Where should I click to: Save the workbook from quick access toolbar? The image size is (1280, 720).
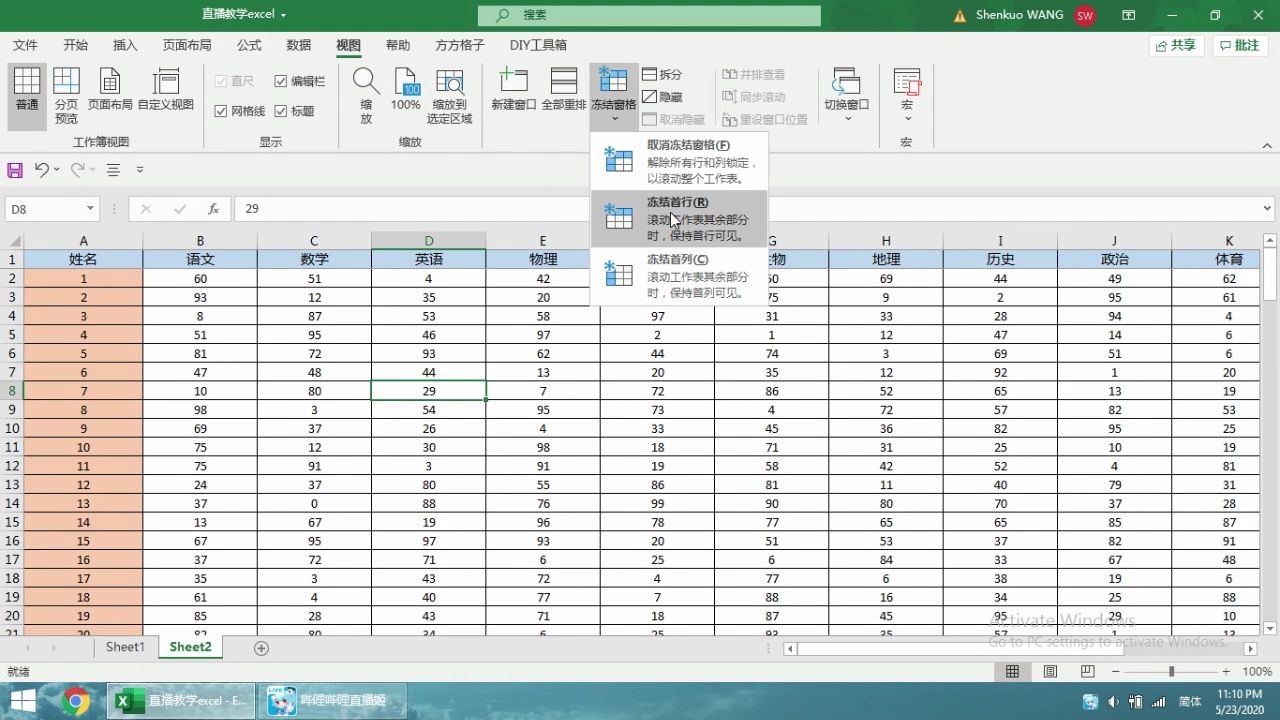(x=15, y=170)
